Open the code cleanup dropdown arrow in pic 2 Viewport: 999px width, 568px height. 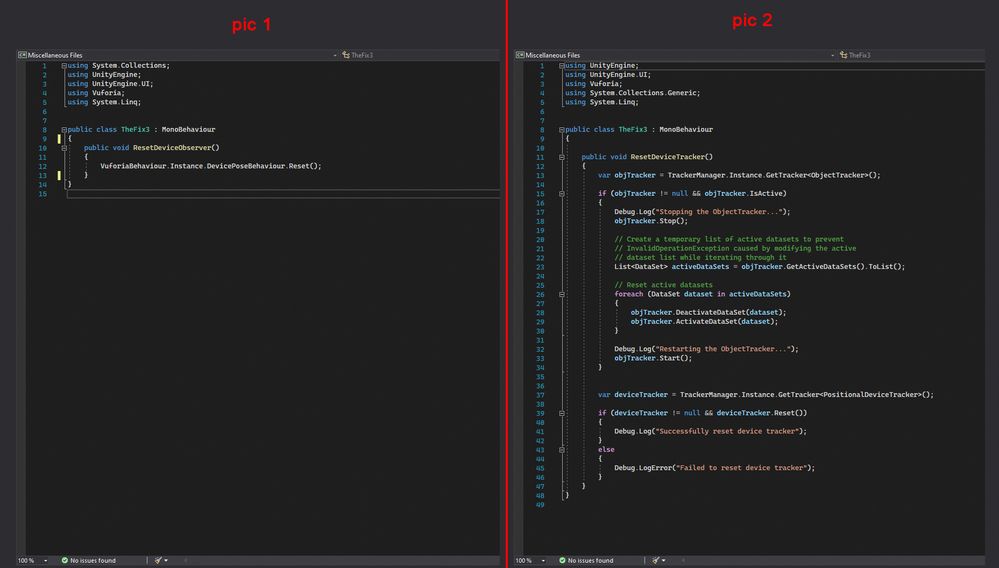pyautogui.click(x=664, y=561)
